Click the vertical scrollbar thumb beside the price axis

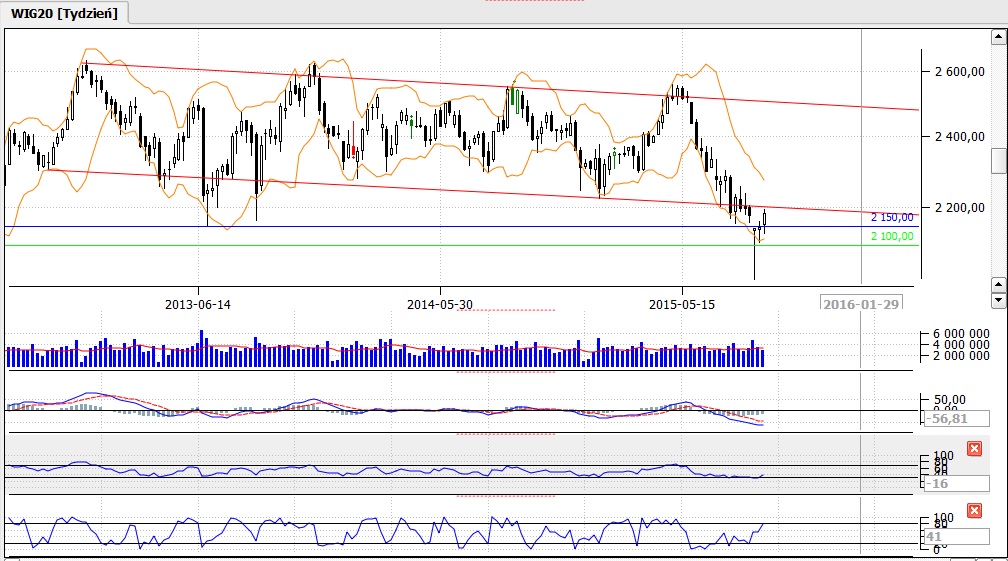[x=998, y=161]
